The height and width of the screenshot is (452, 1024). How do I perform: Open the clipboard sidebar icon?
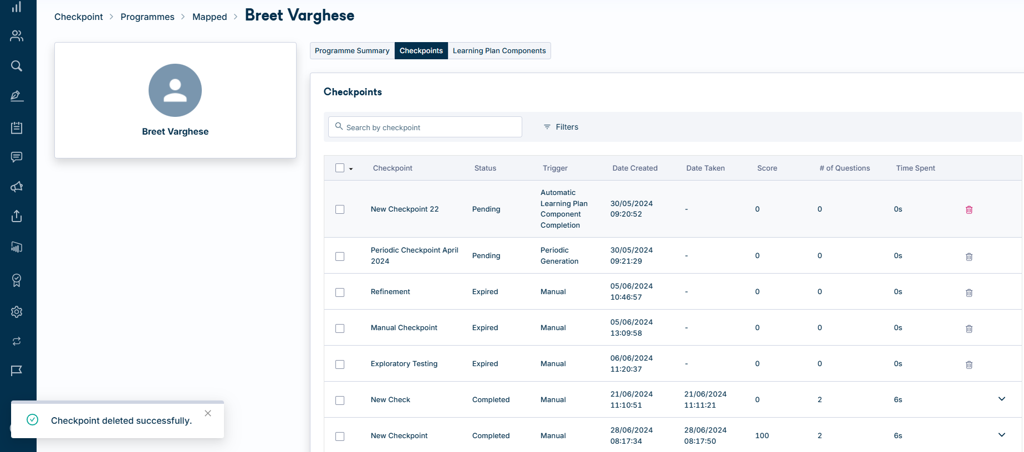click(16, 127)
